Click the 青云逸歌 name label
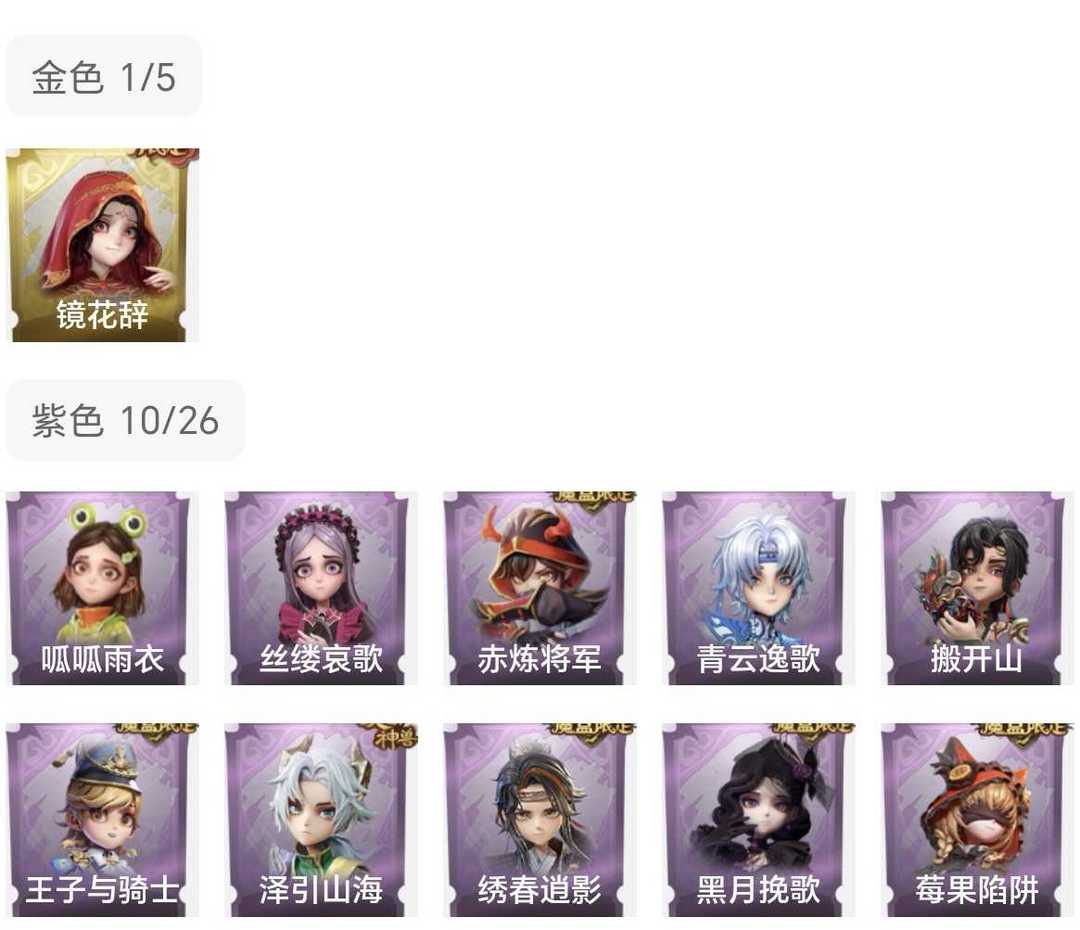This screenshot has width=1080, height=930. [x=758, y=659]
